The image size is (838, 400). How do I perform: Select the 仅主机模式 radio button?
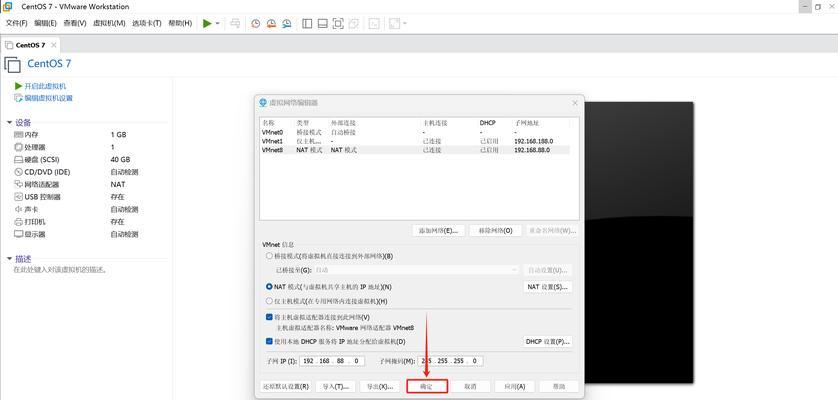tap(269, 301)
